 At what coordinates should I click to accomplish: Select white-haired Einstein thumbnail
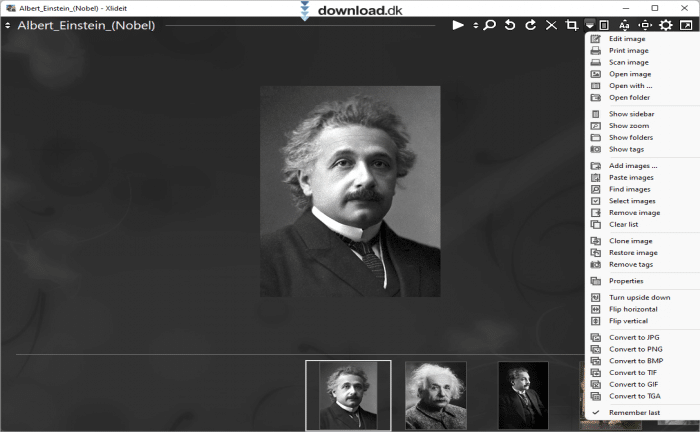coord(436,395)
